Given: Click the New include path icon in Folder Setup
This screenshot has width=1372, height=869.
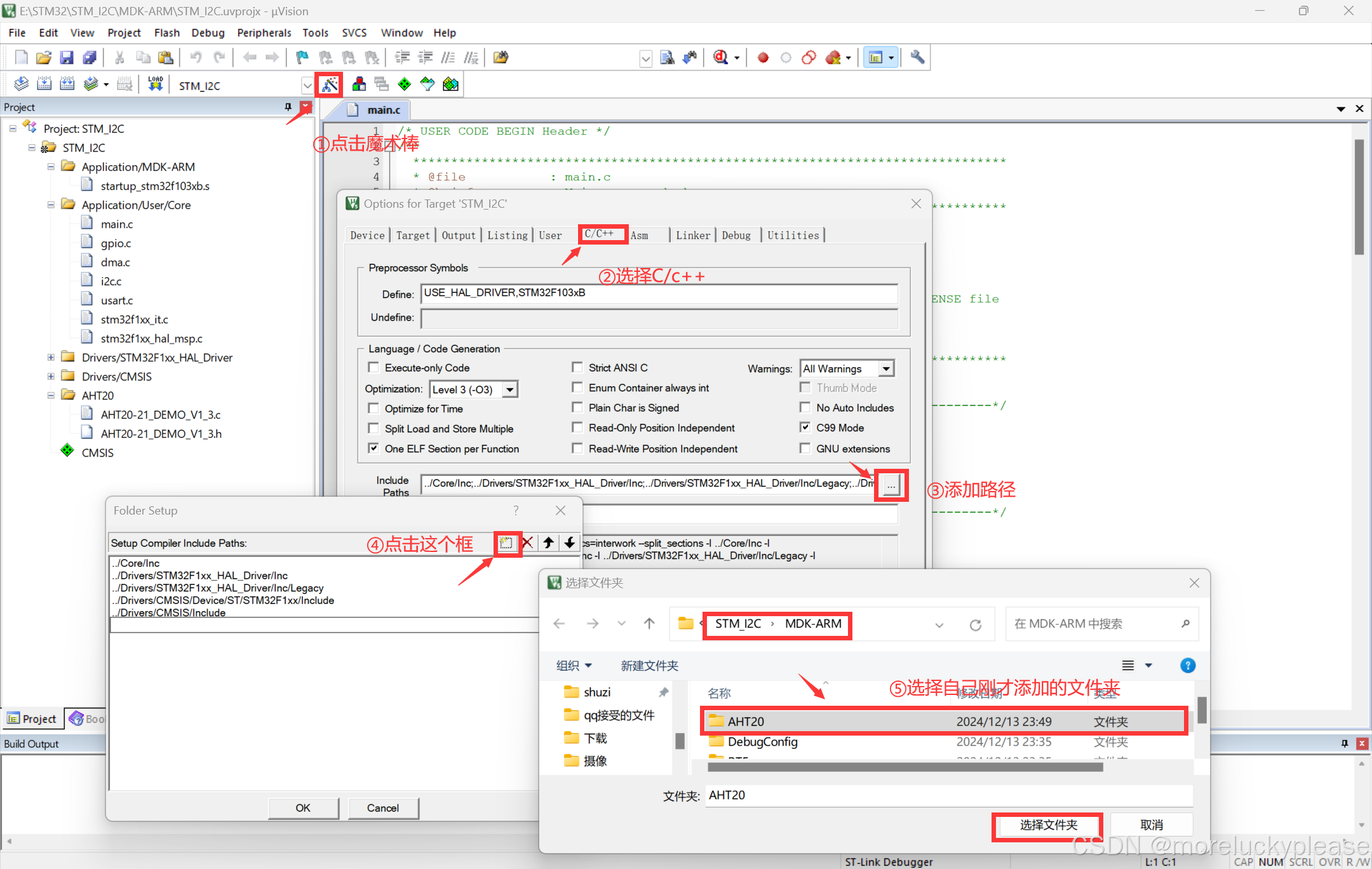Looking at the screenshot, I should pyautogui.click(x=506, y=543).
